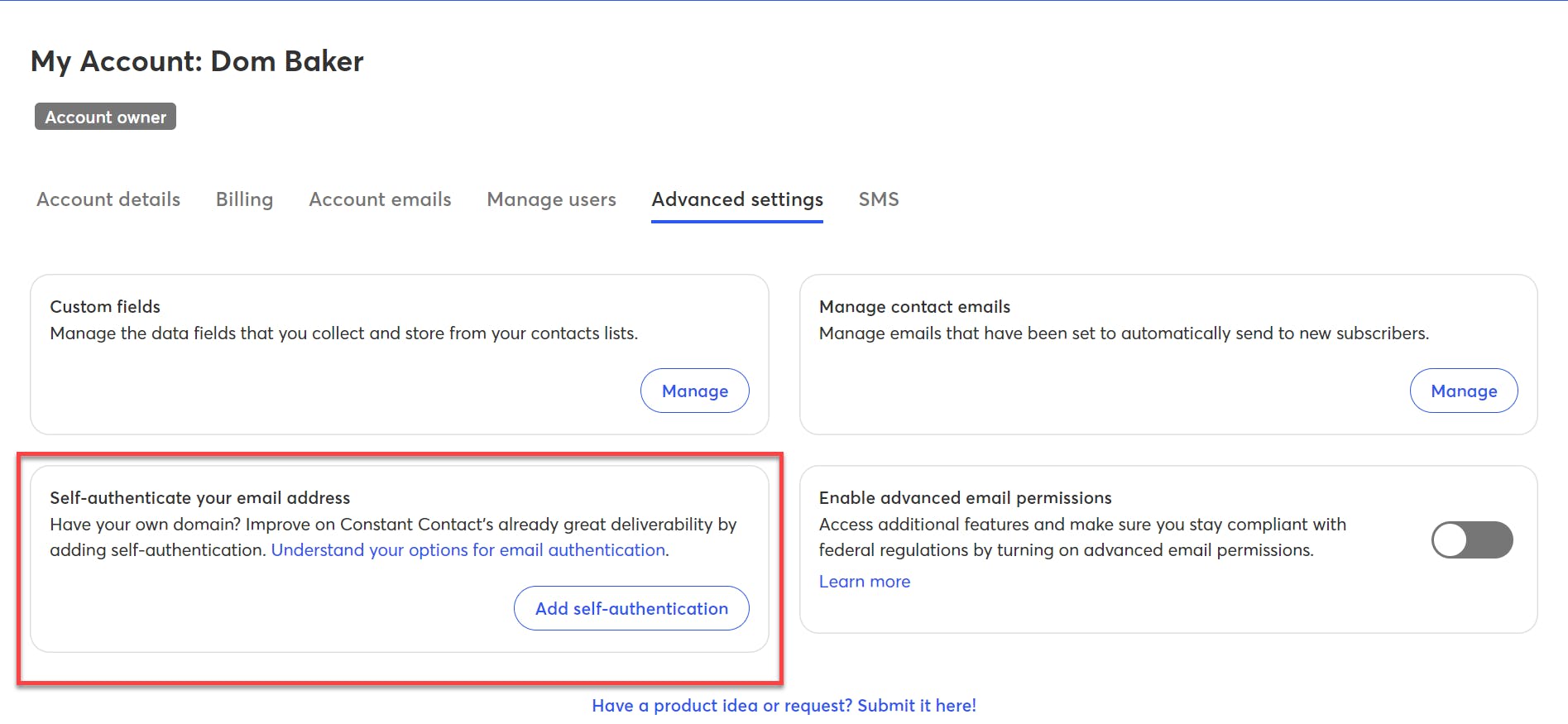Click the Add self-authentication button

pyautogui.click(x=631, y=608)
